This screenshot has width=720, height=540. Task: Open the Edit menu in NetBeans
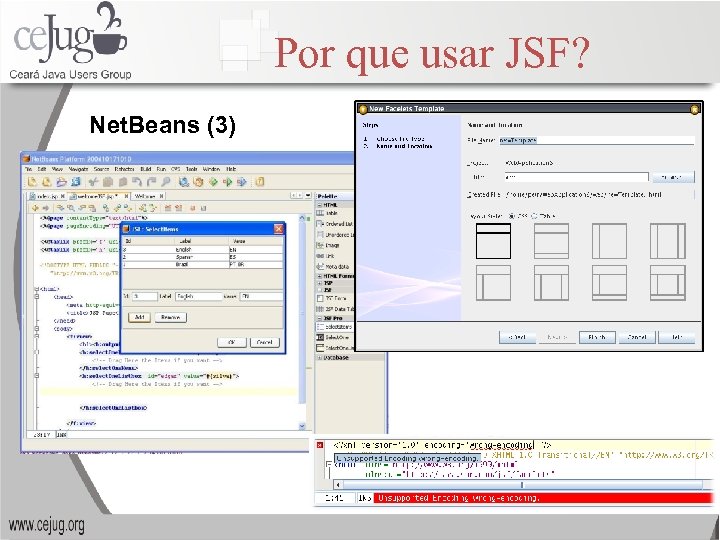42,169
